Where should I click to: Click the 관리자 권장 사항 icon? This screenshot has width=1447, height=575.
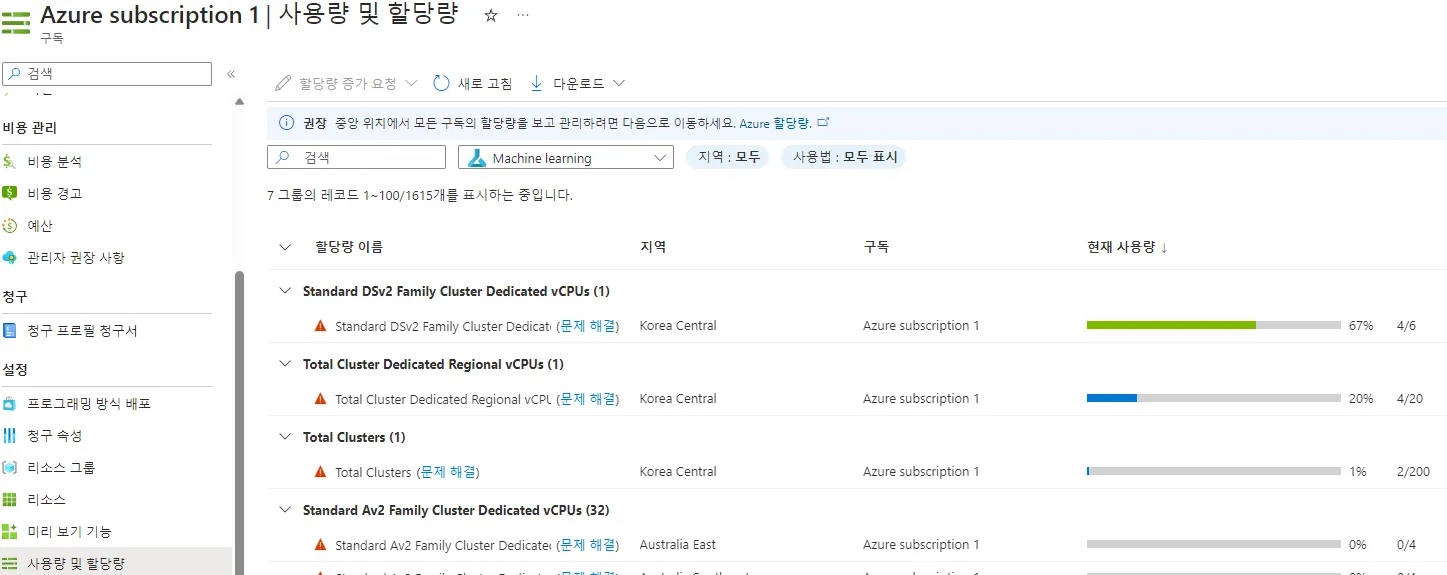[10, 257]
